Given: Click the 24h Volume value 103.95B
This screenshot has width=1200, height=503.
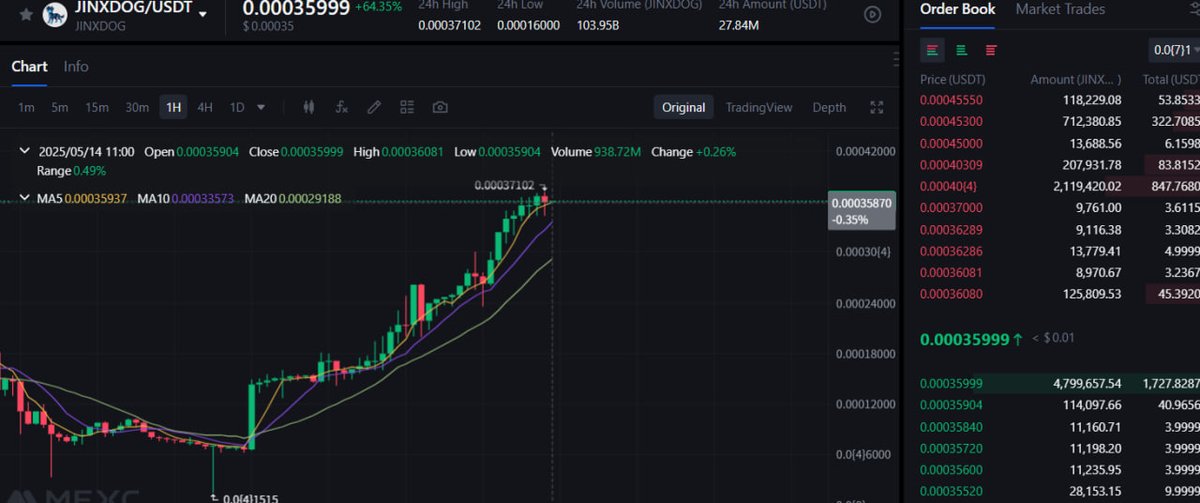Looking at the screenshot, I should 597,25.
